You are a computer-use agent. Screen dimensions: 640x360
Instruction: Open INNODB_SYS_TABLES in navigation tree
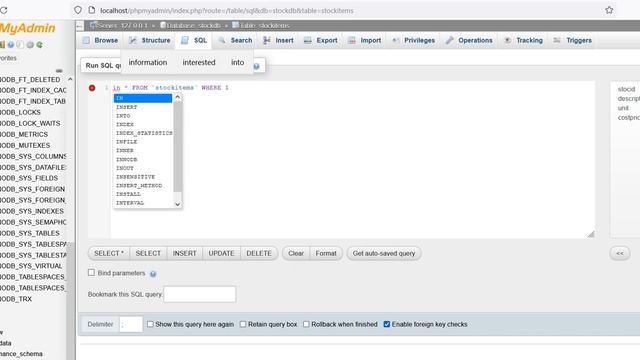(30, 233)
